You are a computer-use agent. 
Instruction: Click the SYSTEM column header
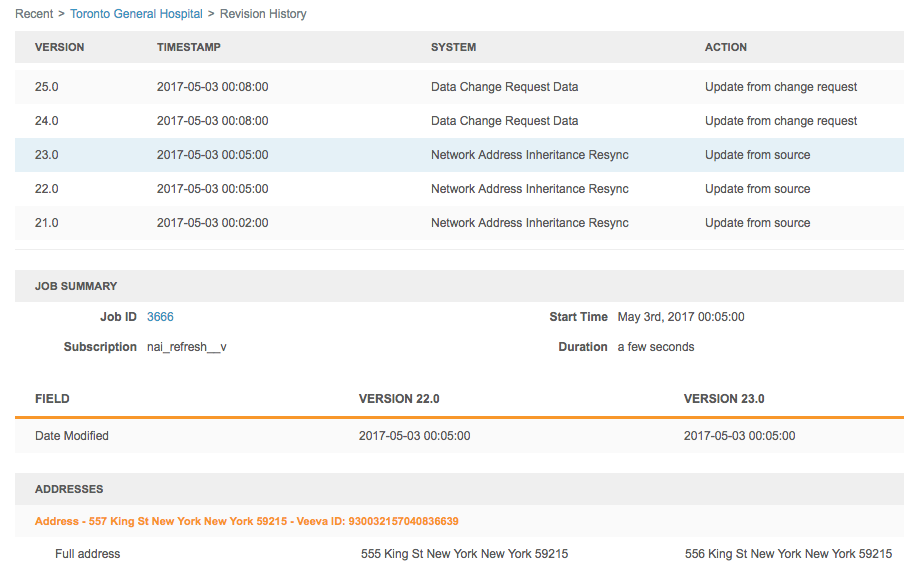[x=453, y=47]
